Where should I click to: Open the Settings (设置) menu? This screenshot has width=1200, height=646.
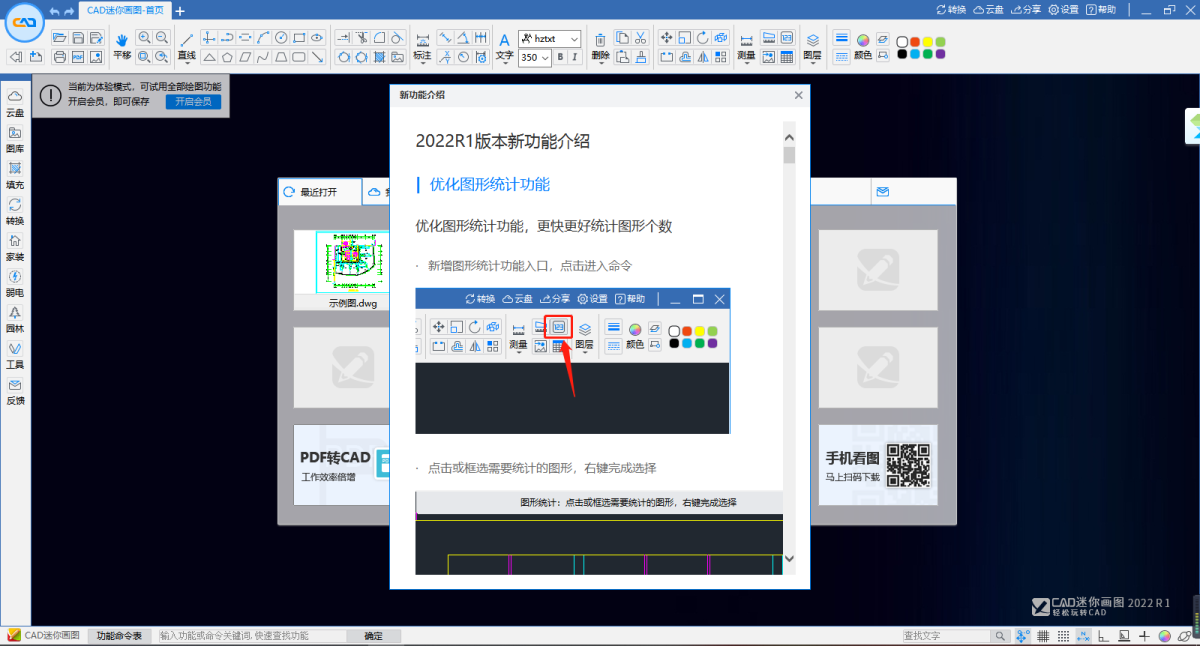pyautogui.click(x=1063, y=9)
